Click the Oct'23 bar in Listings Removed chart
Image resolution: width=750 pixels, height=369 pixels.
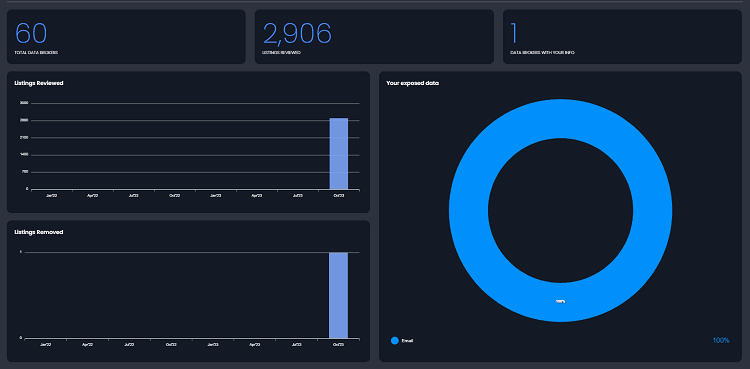coord(338,295)
